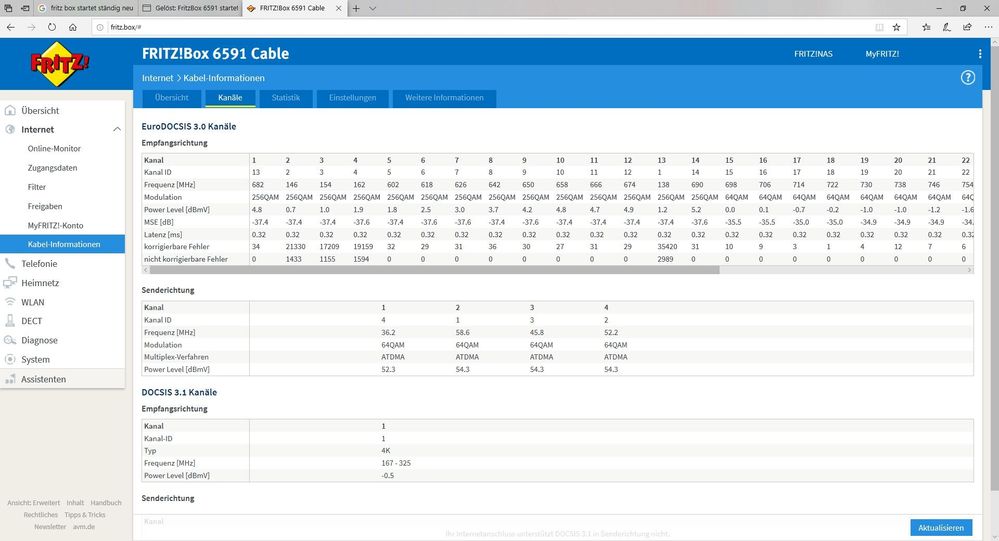Refresh the browser page
This screenshot has width=999, height=541.
[52, 27]
